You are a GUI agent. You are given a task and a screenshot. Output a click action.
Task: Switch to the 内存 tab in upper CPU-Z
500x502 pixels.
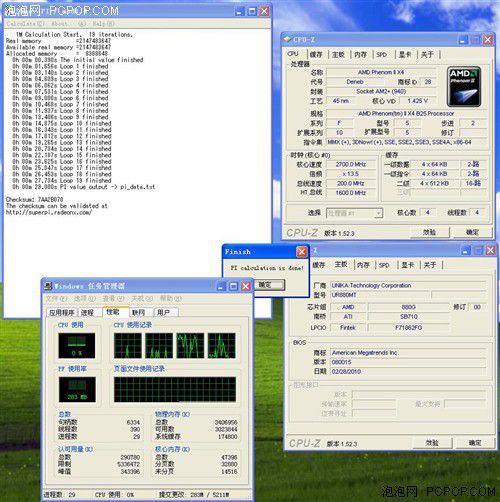(361, 55)
